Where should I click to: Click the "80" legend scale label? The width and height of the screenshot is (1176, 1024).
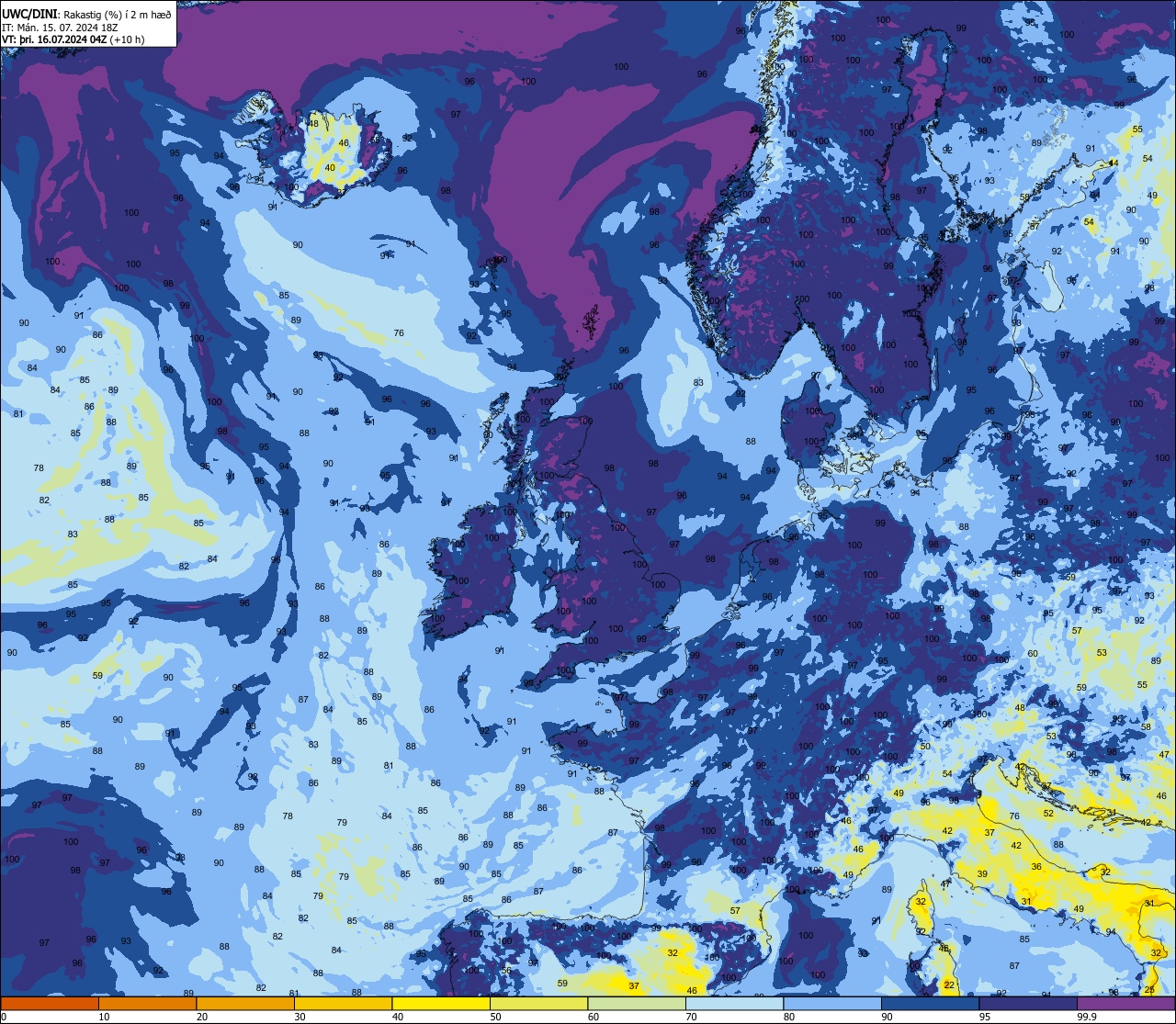coord(789,1017)
